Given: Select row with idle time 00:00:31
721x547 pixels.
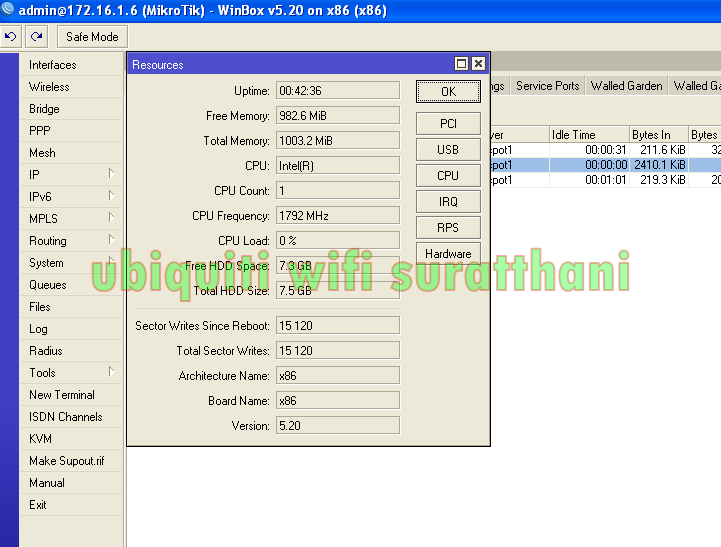Looking at the screenshot, I should [x=606, y=150].
